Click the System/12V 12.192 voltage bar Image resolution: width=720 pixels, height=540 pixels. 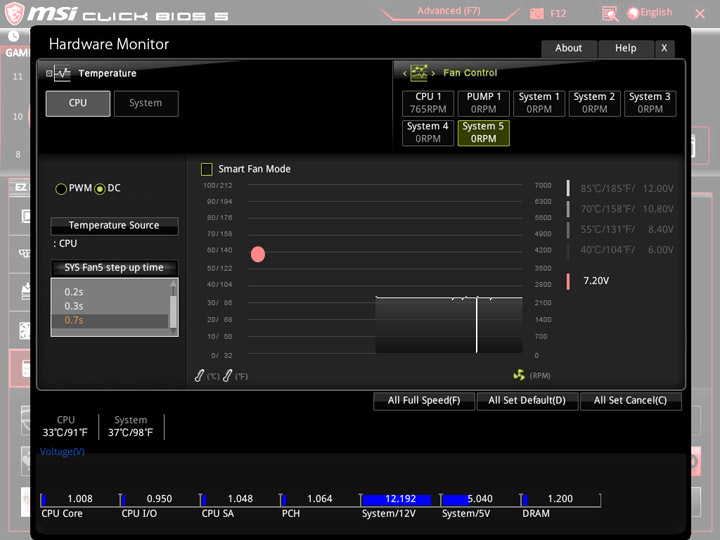click(x=400, y=500)
